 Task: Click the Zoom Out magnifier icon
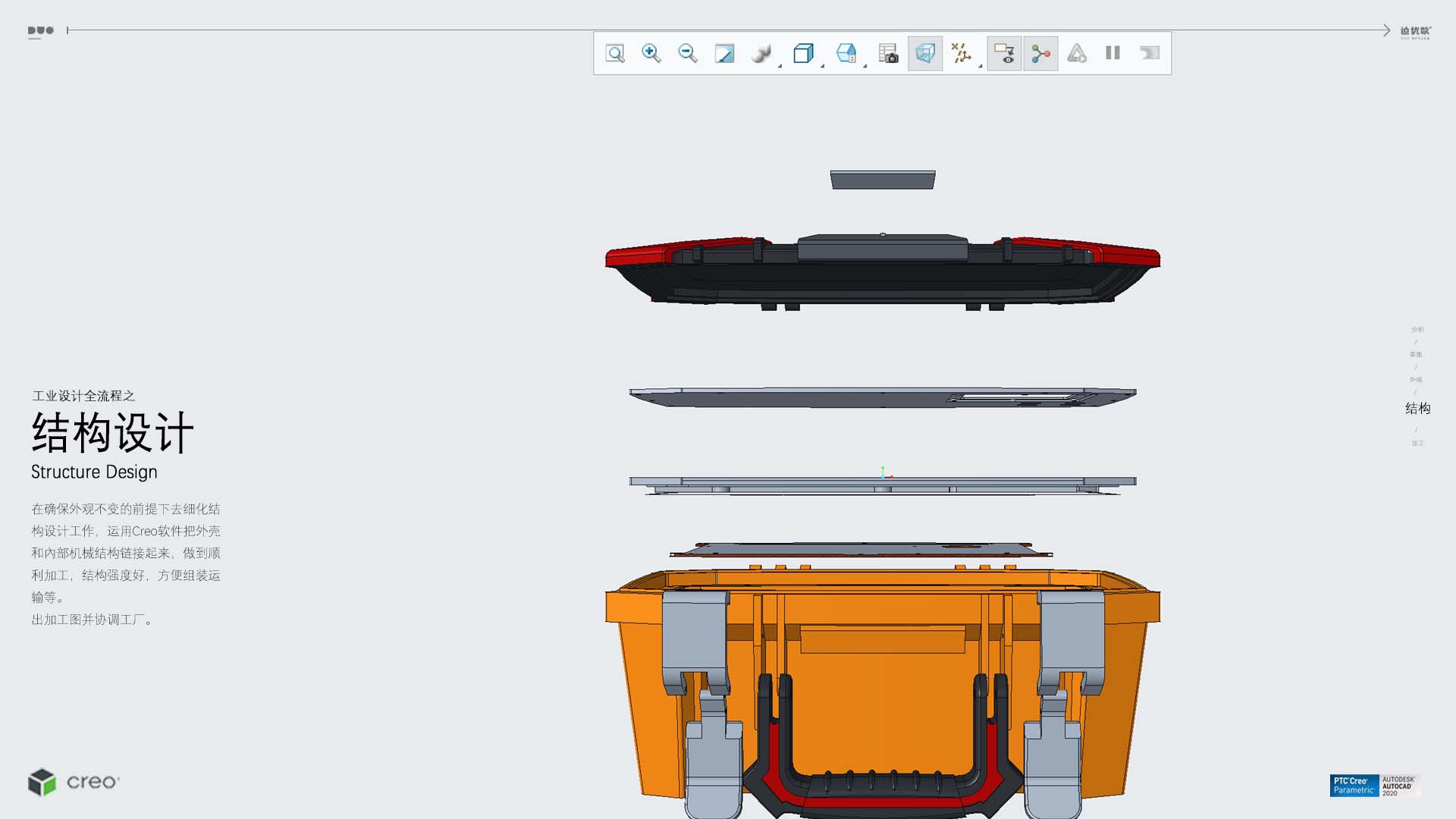tap(688, 53)
